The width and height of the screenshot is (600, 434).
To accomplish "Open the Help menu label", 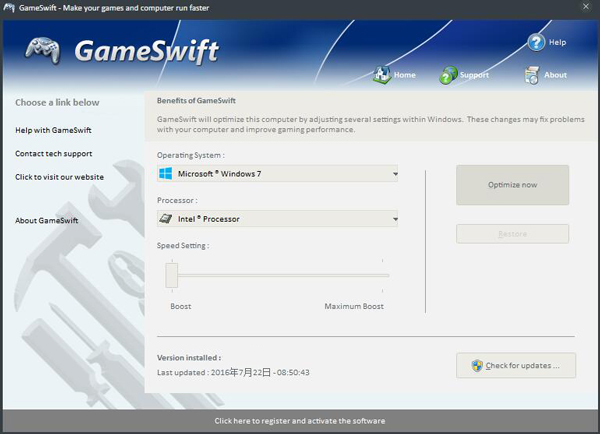I will (x=557, y=42).
